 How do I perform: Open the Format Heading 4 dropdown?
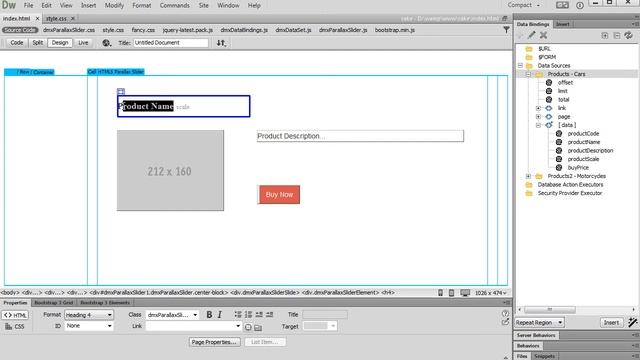89,315
